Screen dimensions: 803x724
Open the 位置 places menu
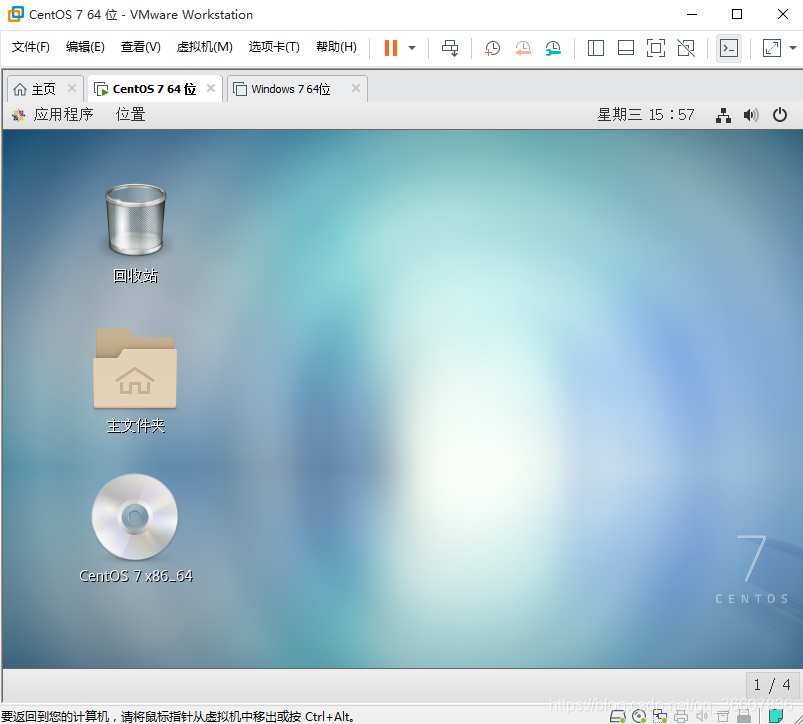(131, 115)
